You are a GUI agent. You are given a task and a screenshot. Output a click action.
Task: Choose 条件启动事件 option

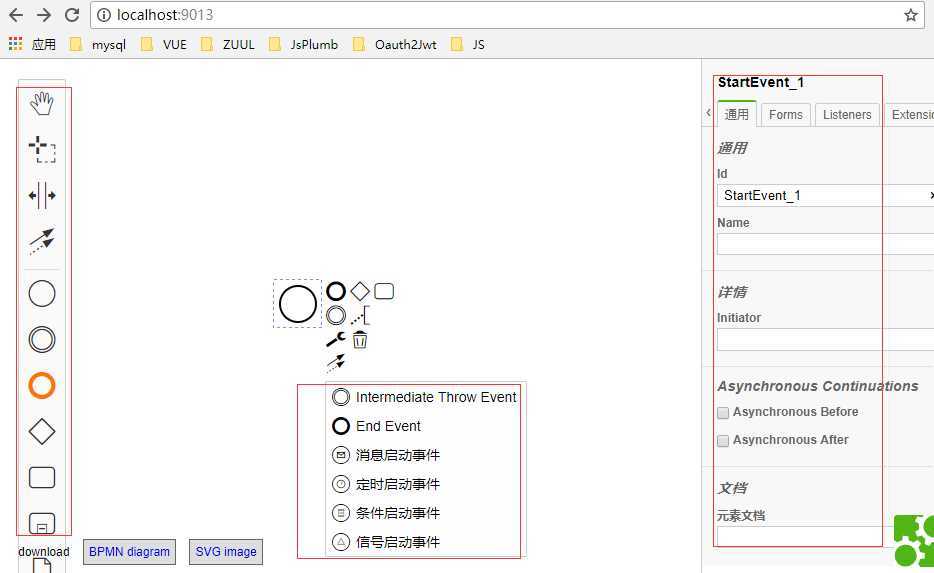tap(424, 513)
